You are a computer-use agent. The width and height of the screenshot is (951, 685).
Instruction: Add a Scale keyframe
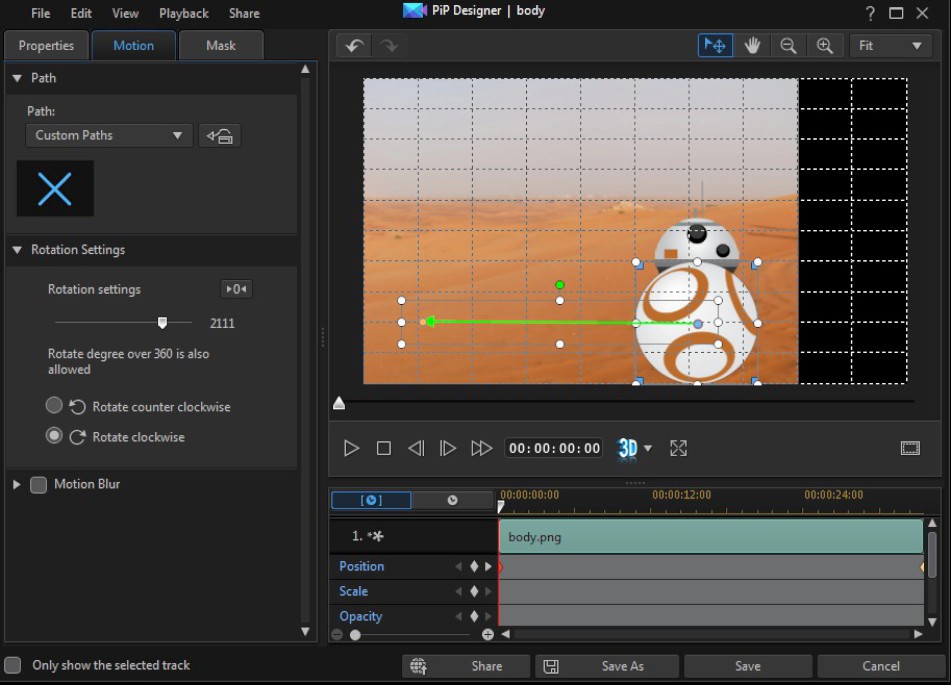point(474,591)
